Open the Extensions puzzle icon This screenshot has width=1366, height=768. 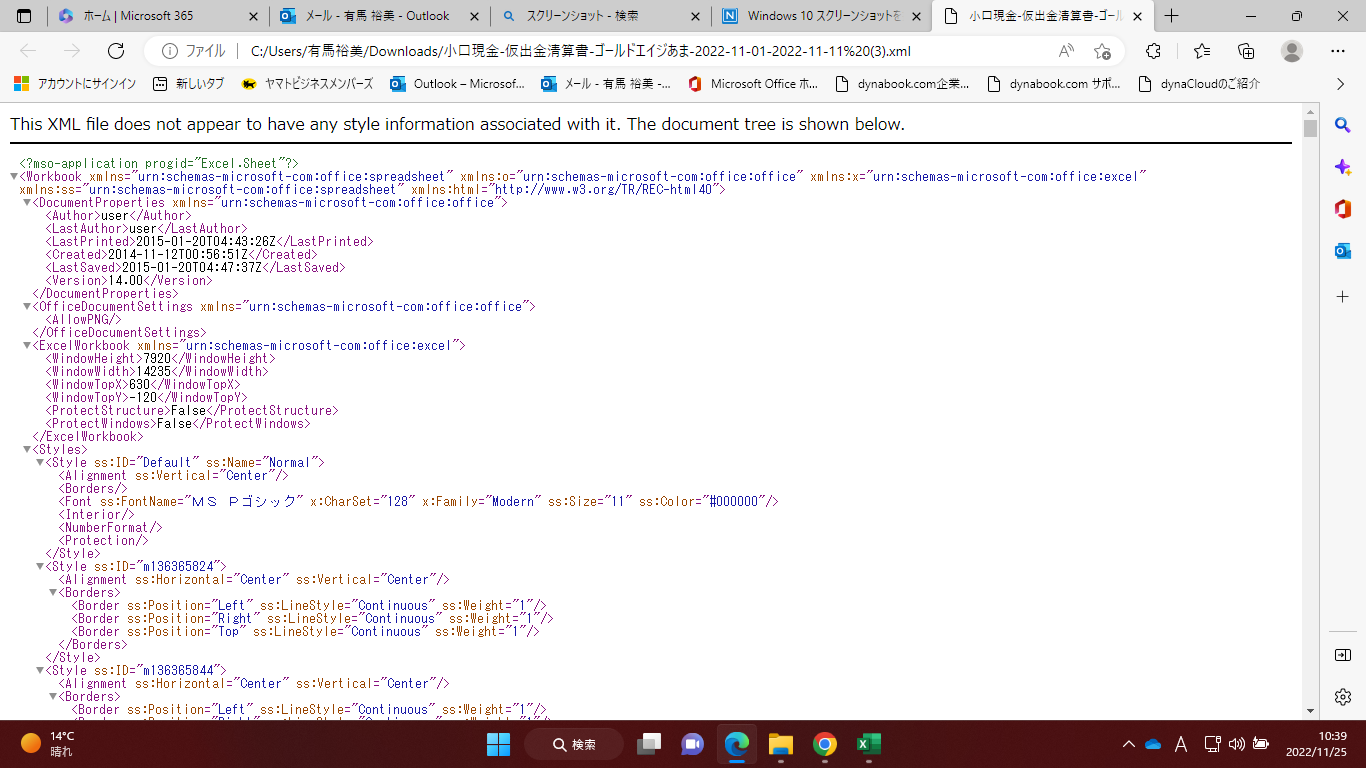pyautogui.click(x=1153, y=51)
